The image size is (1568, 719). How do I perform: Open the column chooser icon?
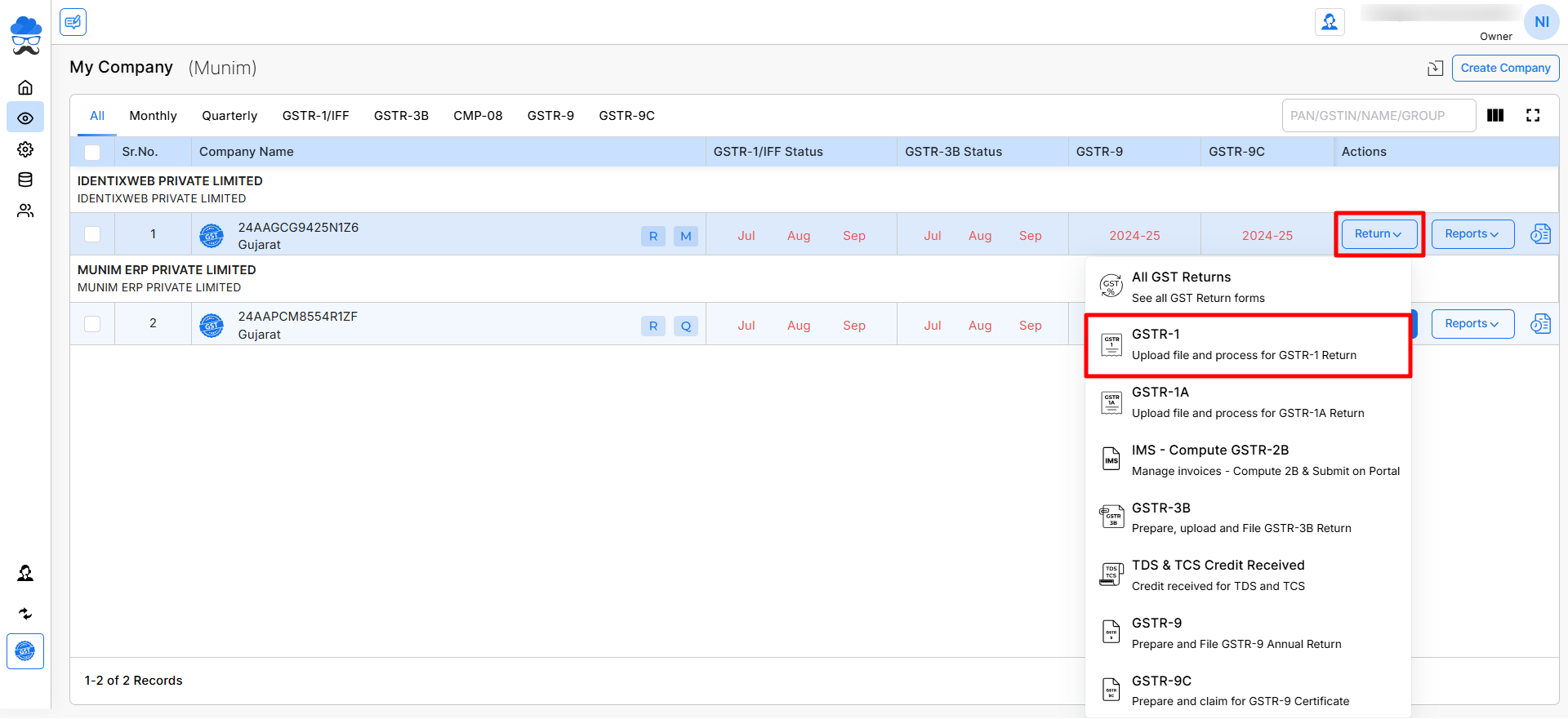coord(1495,115)
